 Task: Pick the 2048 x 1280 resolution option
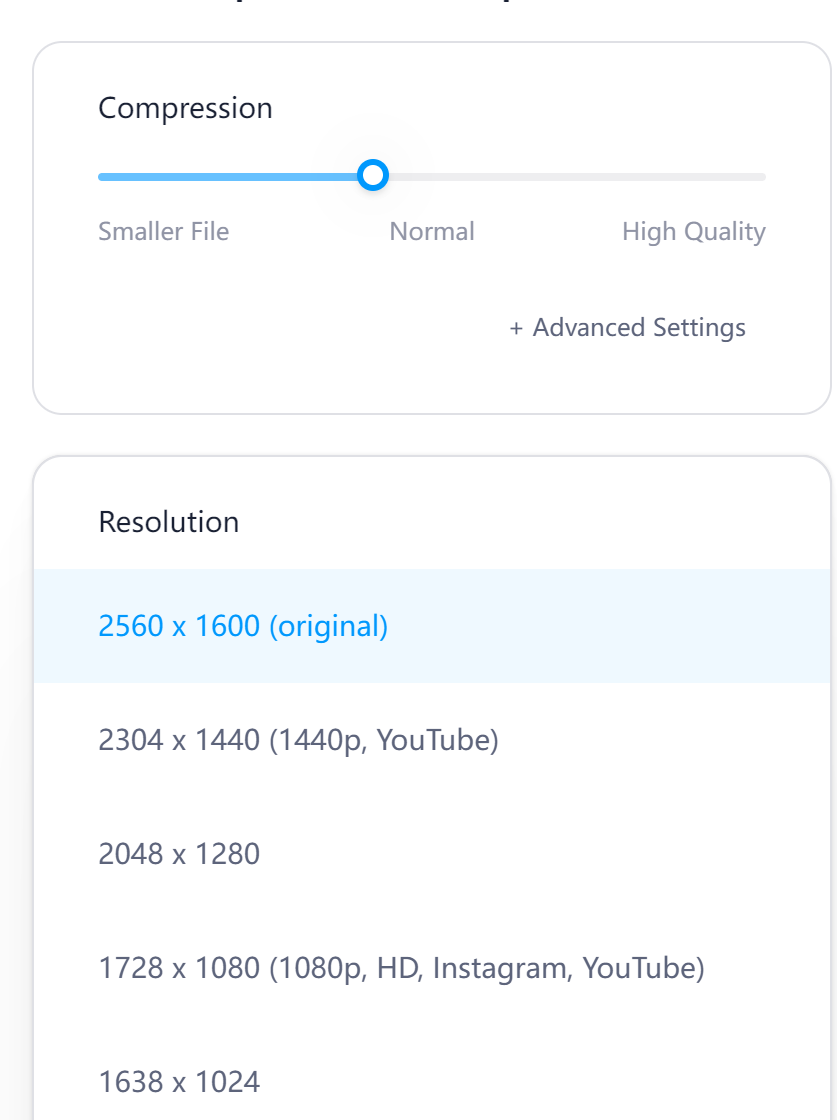179,854
